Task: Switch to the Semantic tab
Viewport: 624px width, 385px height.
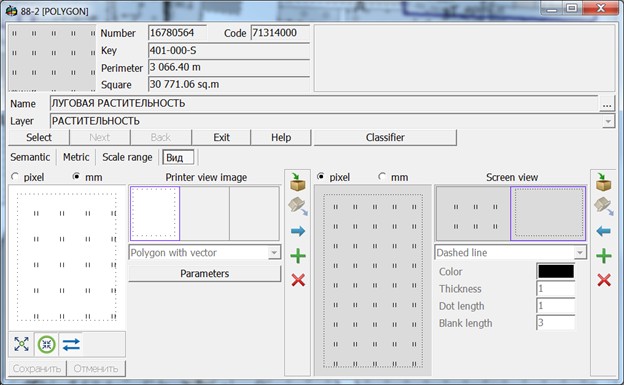Action: click(30, 157)
